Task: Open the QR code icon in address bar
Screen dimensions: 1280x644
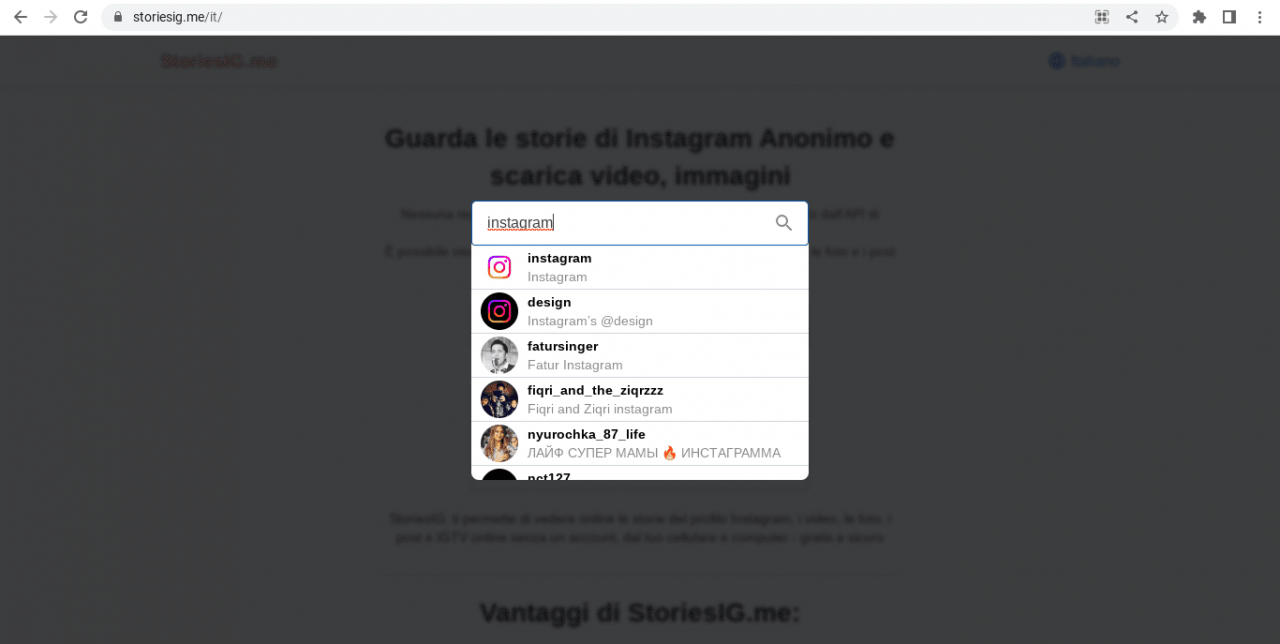Action: tap(1102, 17)
